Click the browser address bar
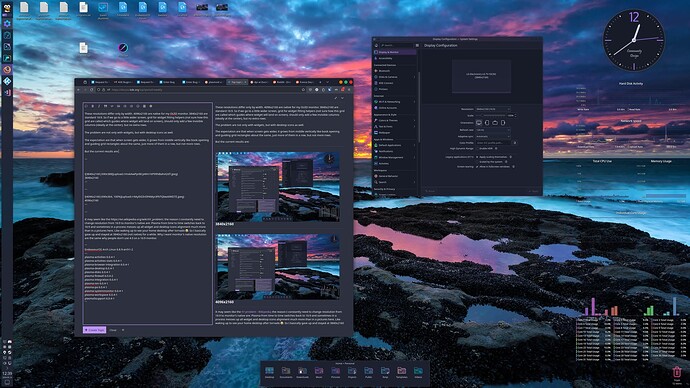 tap(202, 90)
